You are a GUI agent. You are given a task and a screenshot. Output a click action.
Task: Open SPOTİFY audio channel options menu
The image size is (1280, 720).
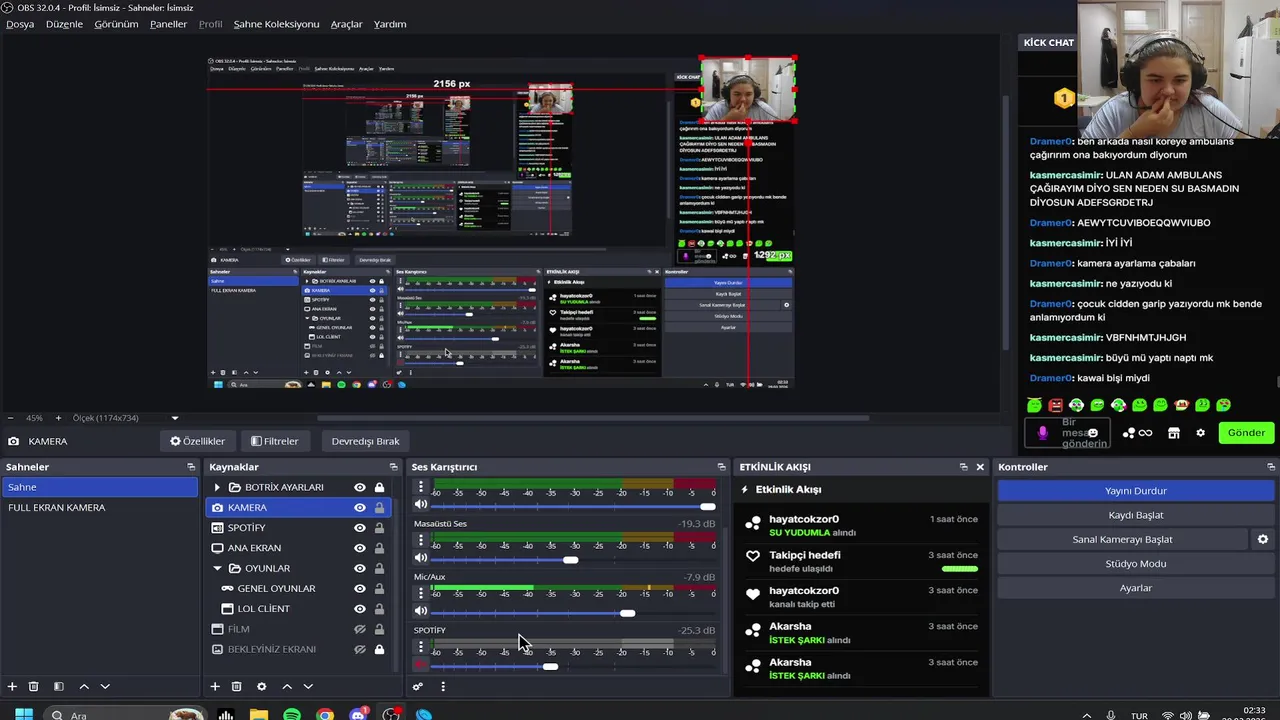click(x=421, y=647)
